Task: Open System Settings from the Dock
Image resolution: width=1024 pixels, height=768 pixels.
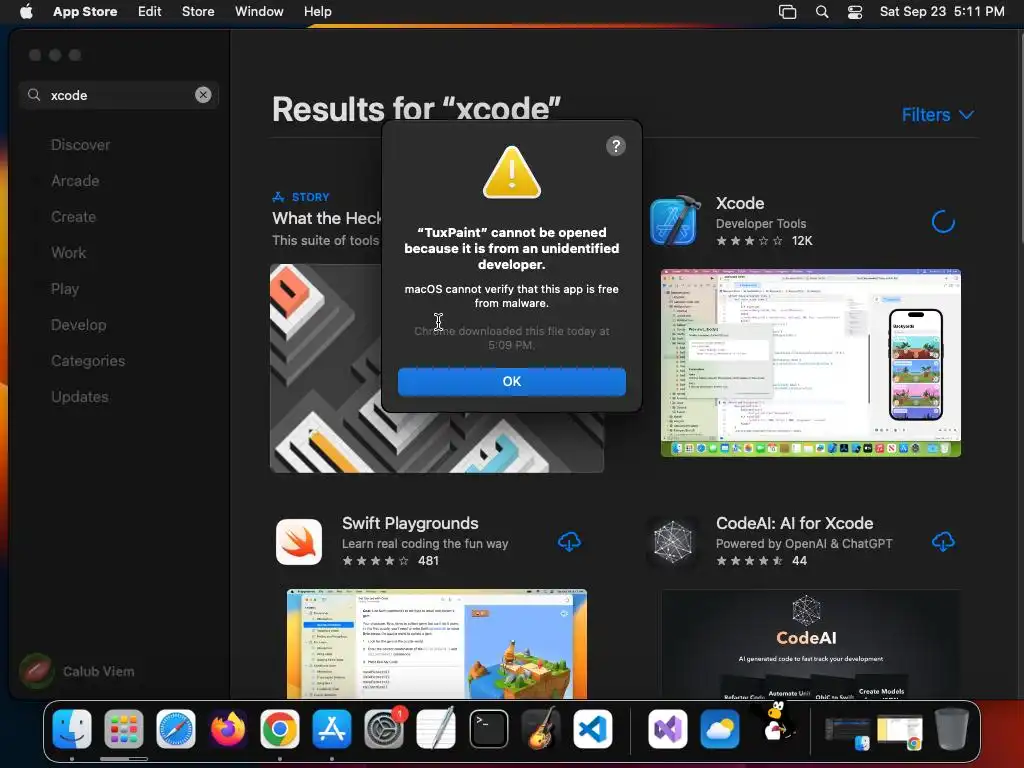Action: [384, 729]
